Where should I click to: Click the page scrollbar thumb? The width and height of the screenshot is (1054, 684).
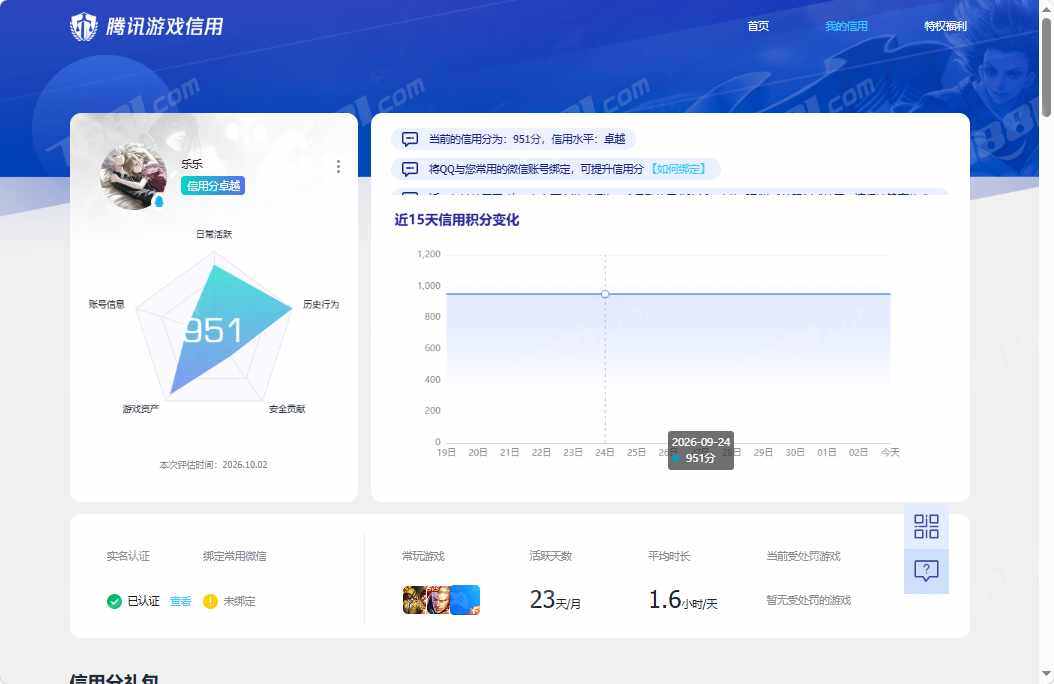click(1047, 67)
